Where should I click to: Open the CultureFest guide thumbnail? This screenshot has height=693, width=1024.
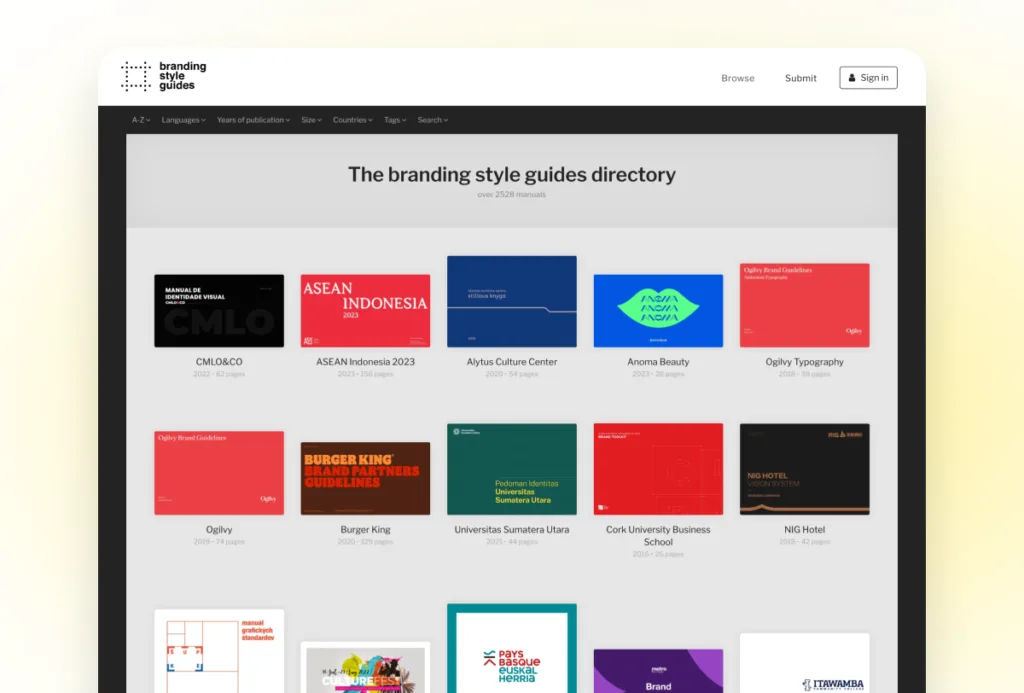tap(365, 668)
